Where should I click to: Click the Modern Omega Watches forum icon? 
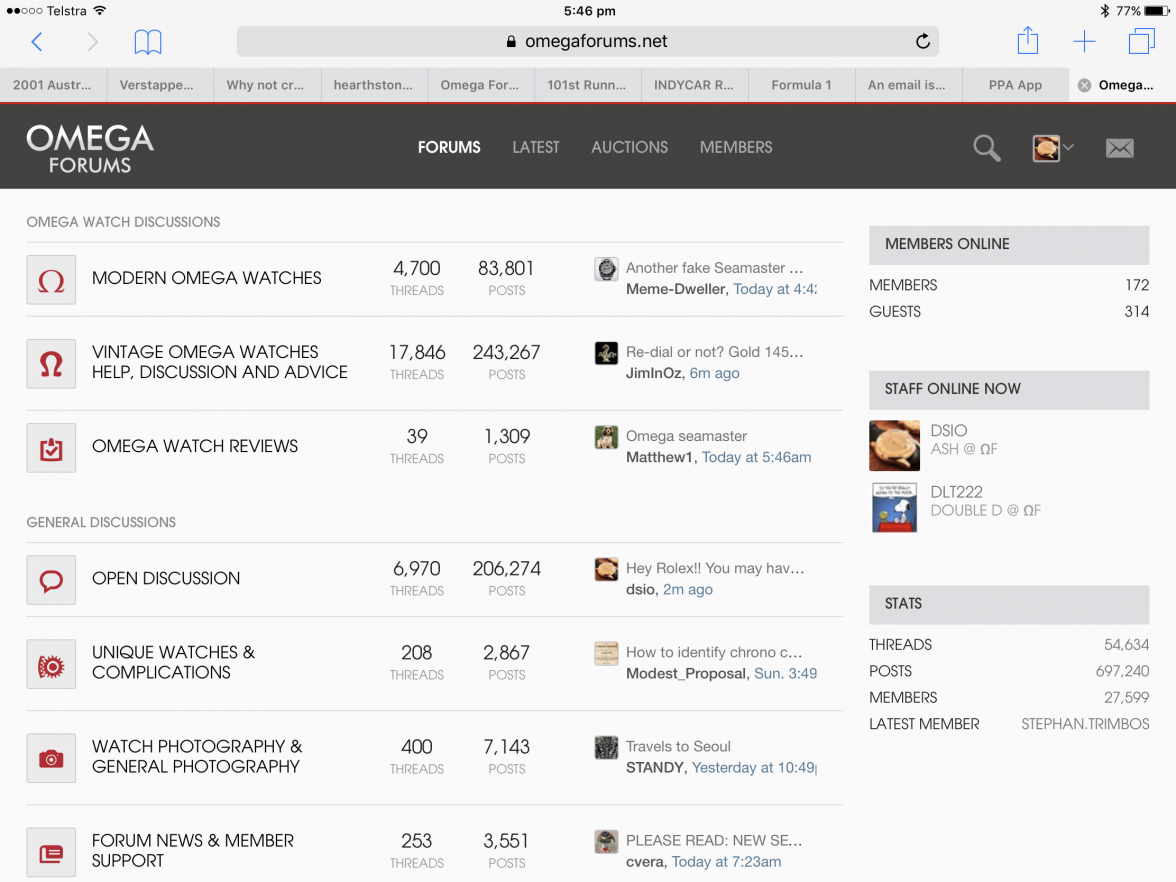click(x=51, y=280)
